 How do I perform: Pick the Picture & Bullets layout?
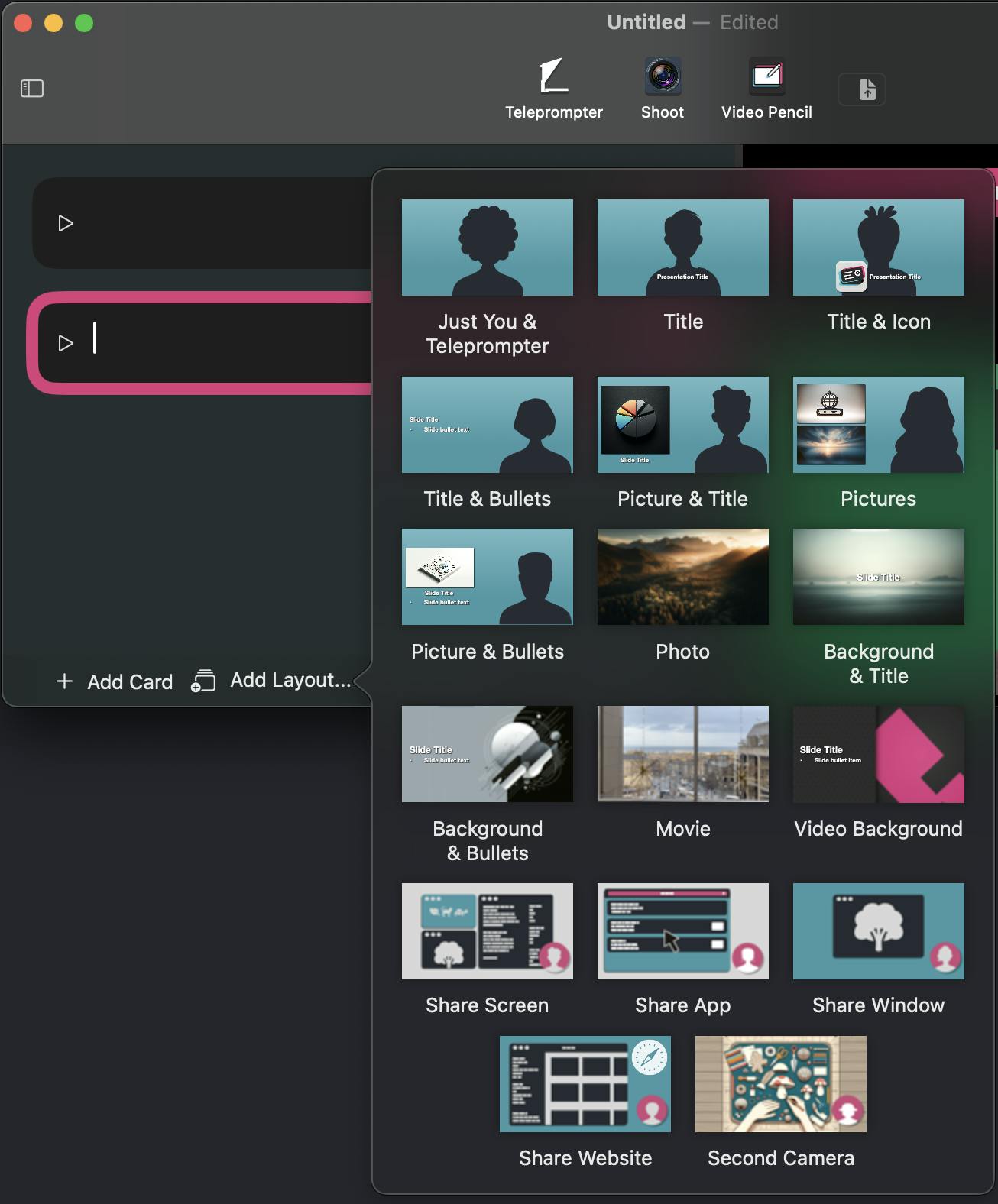[488, 596]
